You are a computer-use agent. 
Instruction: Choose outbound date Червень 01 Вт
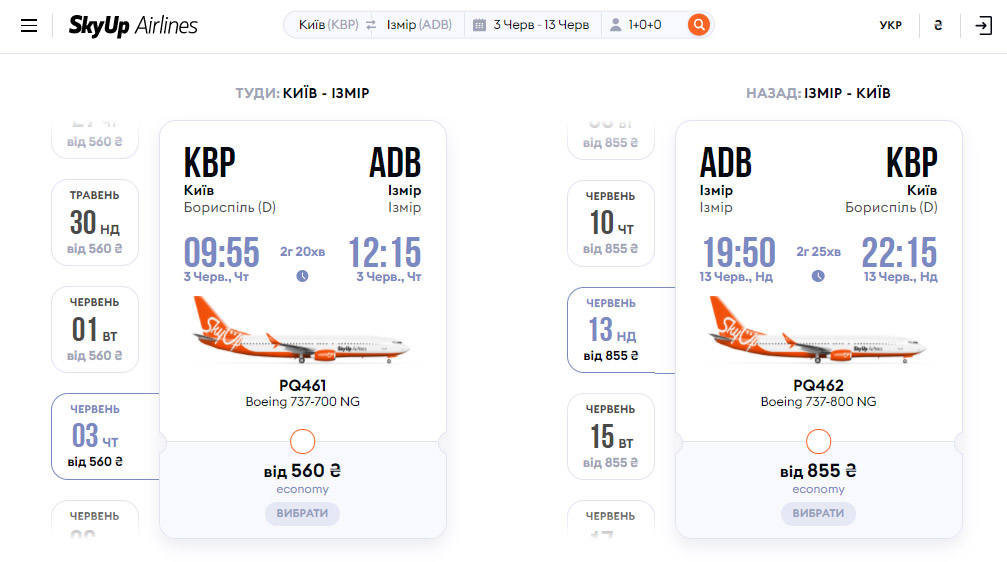coord(95,329)
